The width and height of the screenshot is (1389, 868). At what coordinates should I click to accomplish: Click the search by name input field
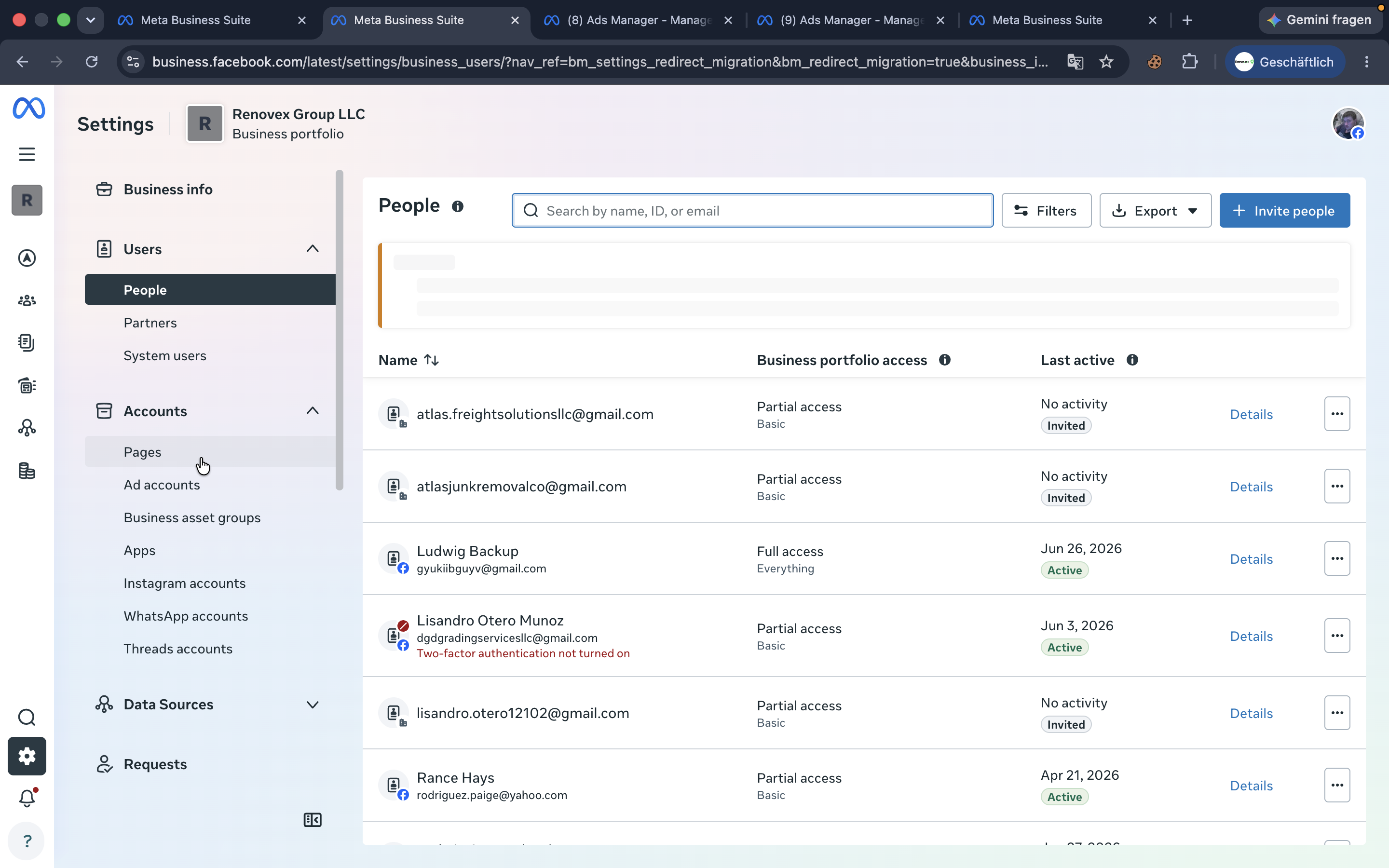coord(752,211)
